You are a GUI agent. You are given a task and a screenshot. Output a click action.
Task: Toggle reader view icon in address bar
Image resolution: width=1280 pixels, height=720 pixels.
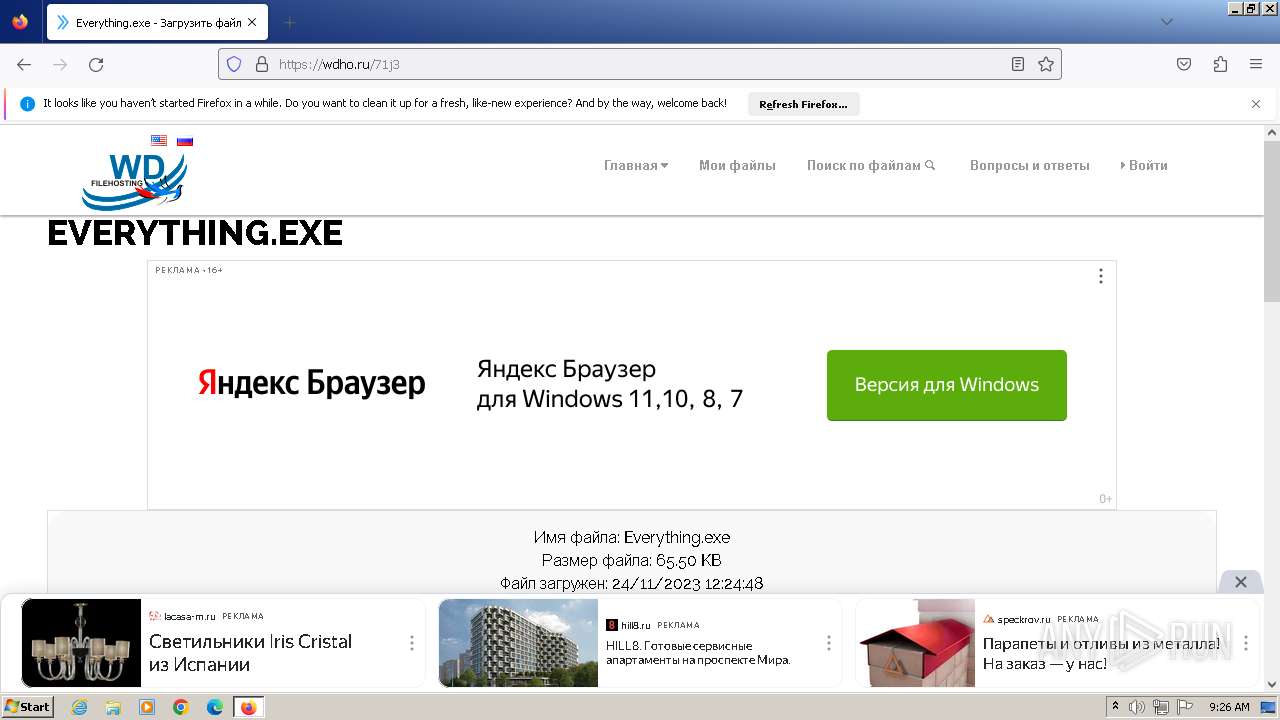coord(1018,64)
